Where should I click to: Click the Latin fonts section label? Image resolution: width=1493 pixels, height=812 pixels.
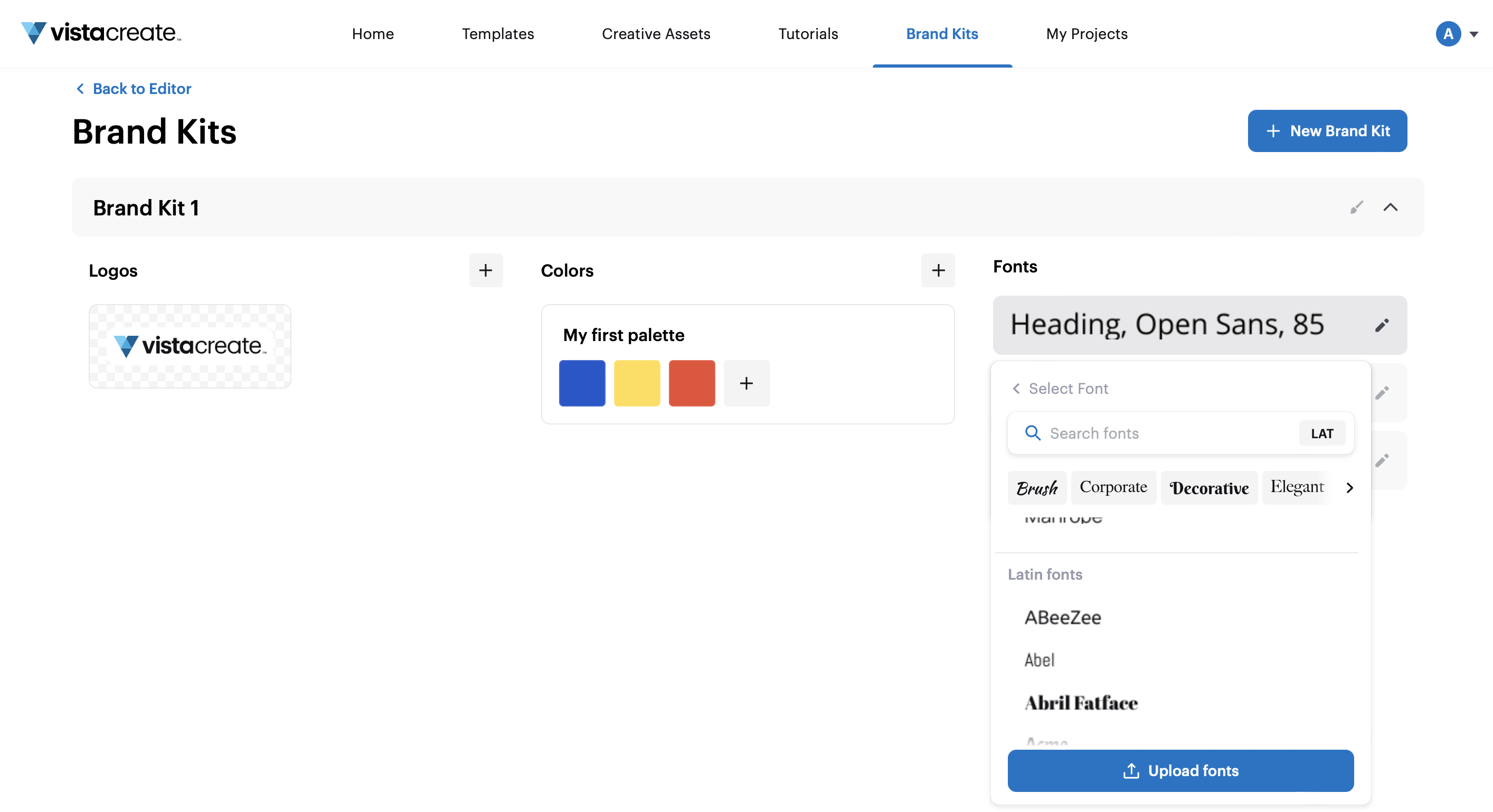(x=1045, y=574)
